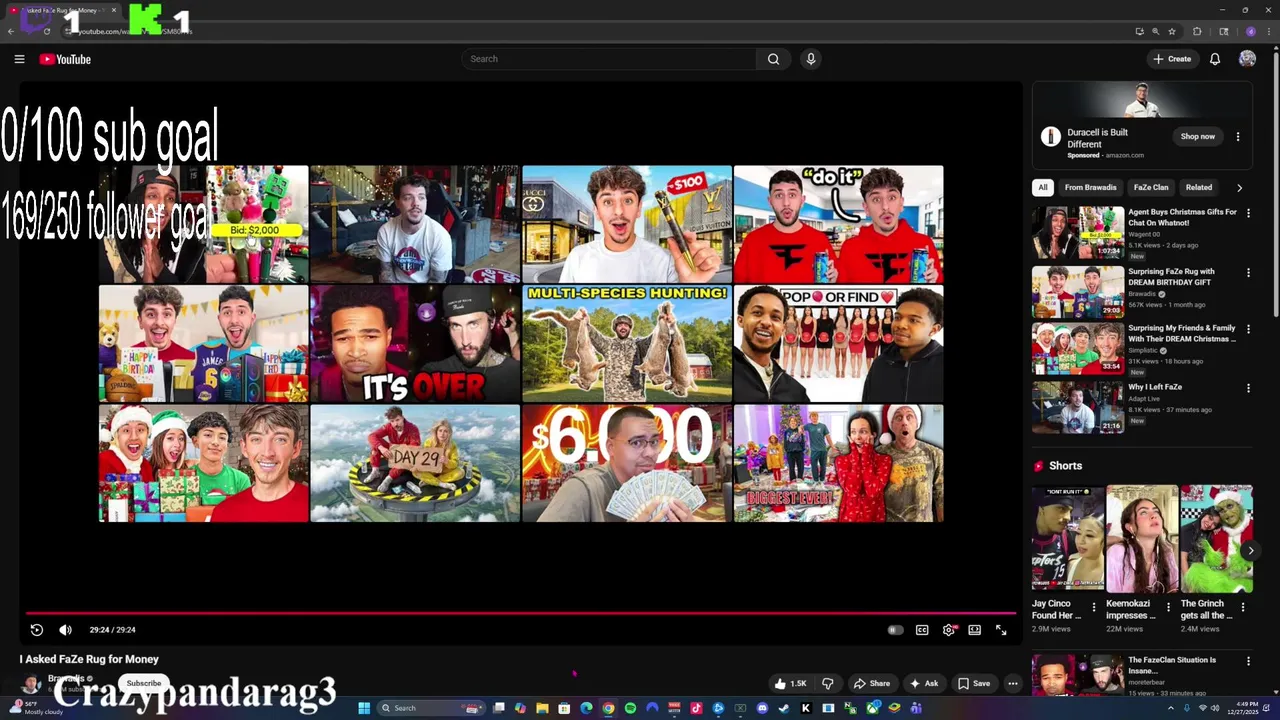Open the Ask button
This screenshot has width=1280, height=720.
click(923, 684)
